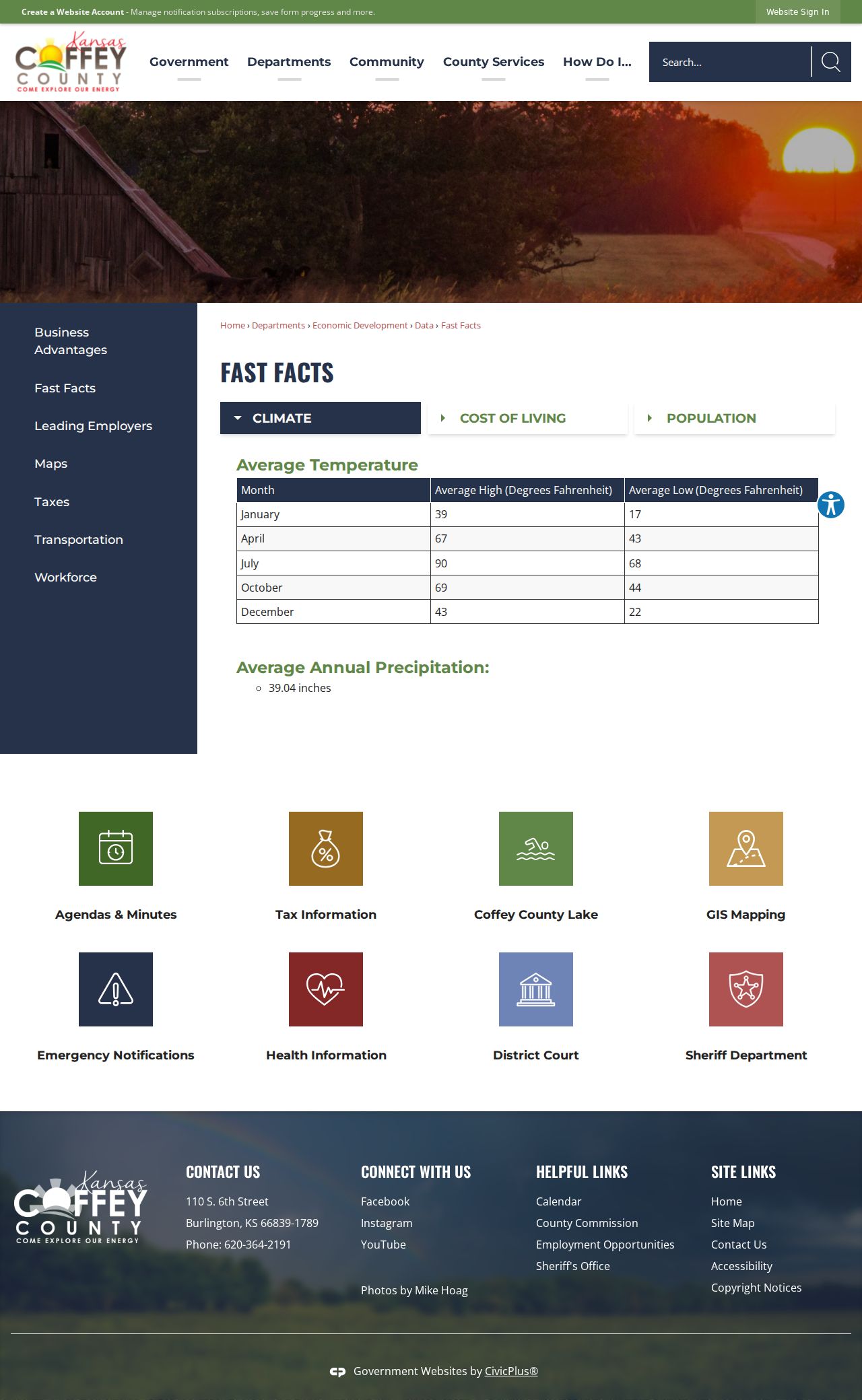Click the Health Information heart icon
Image resolution: width=862 pixels, height=1400 pixels.
click(326, 989)
